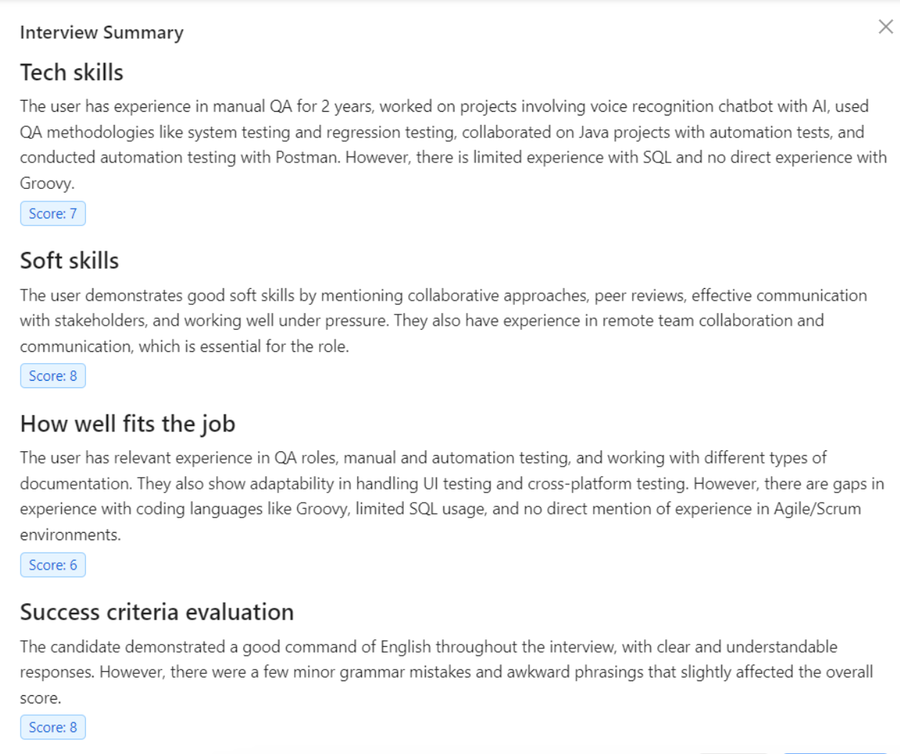
Task: Close the Interview Summary dialog
Action: click(886, 26)
